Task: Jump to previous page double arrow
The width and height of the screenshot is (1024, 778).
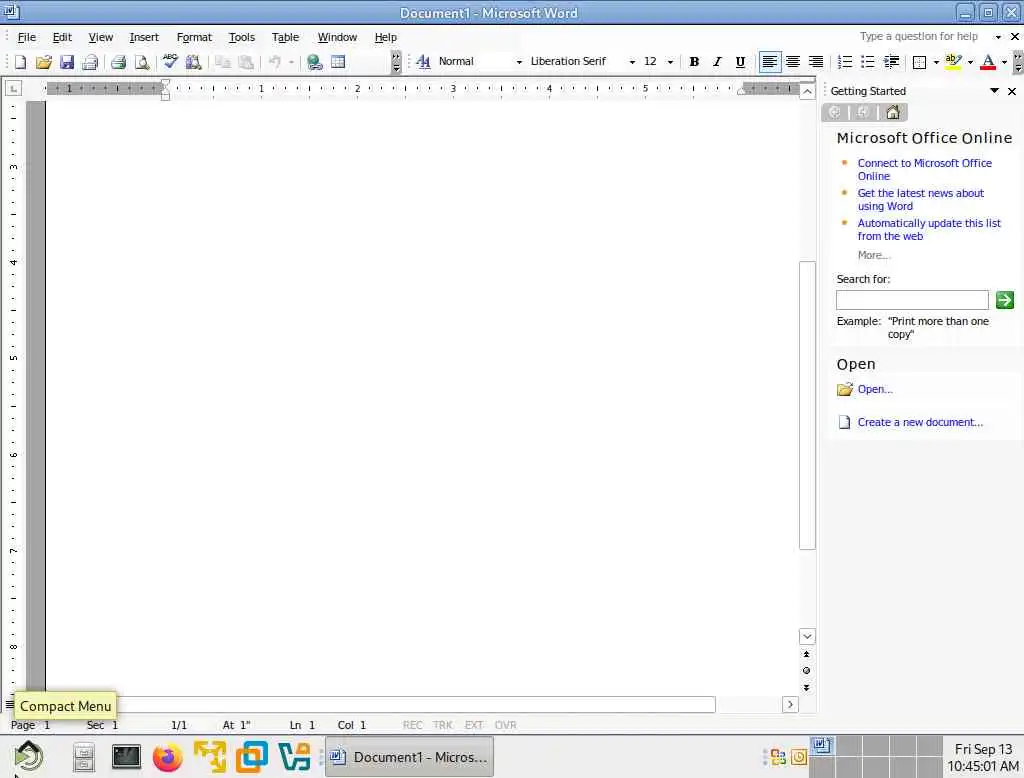Action: coord(807,654)
